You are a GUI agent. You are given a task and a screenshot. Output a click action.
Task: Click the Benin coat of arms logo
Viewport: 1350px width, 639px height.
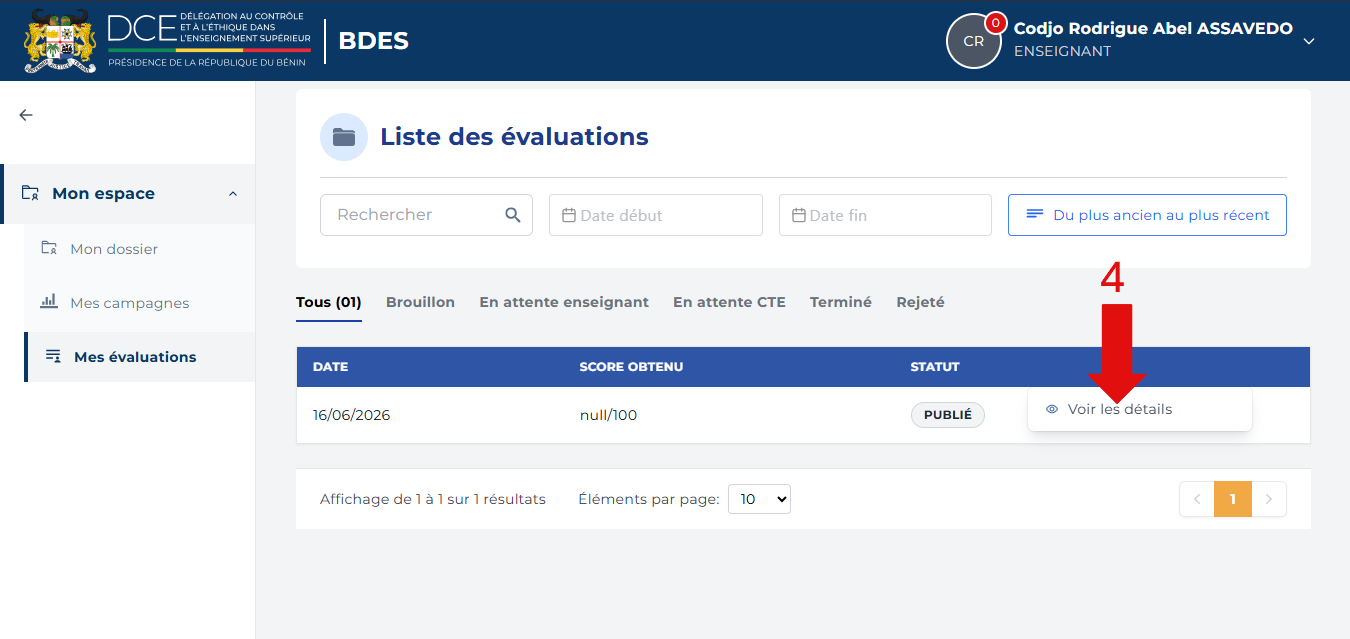[x=60, y=40]
